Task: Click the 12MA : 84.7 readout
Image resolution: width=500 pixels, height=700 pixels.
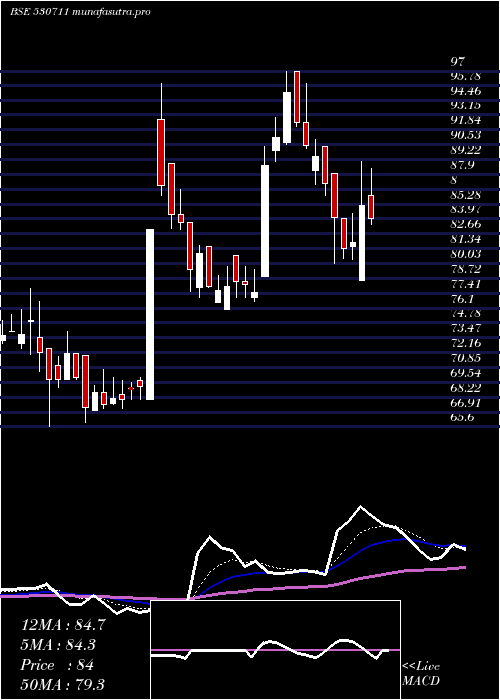Action: tap(63, 625)
